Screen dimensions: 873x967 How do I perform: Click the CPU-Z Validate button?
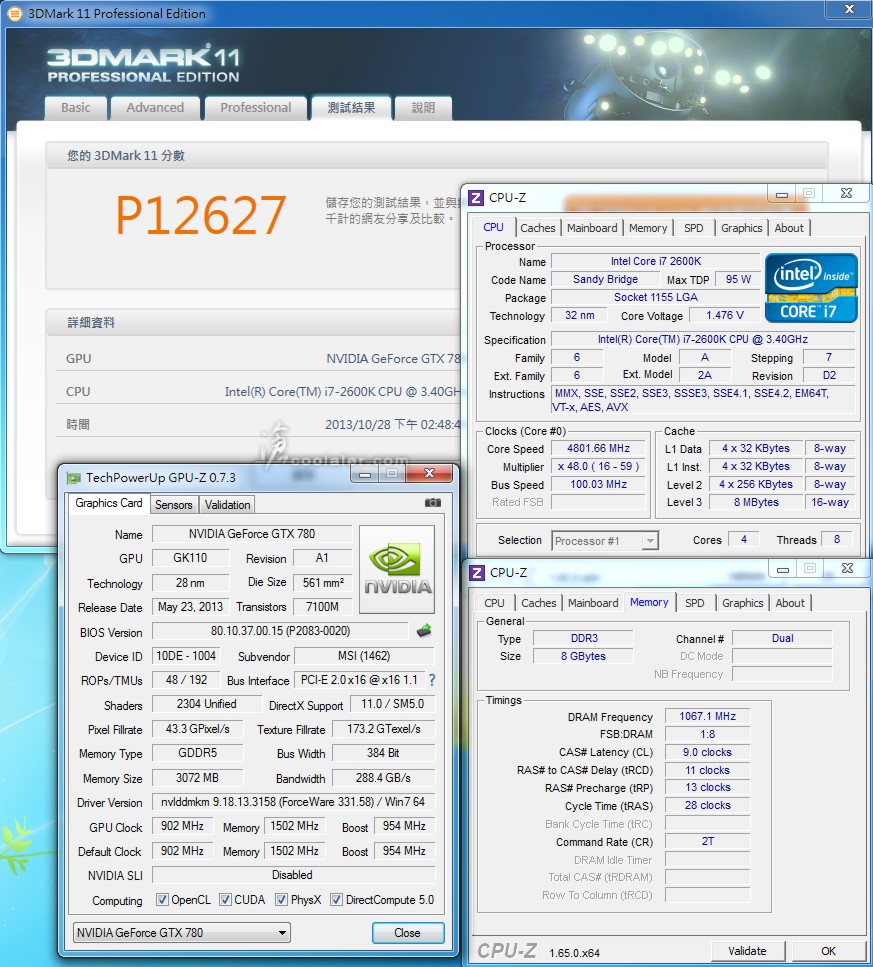pos(747,951)
